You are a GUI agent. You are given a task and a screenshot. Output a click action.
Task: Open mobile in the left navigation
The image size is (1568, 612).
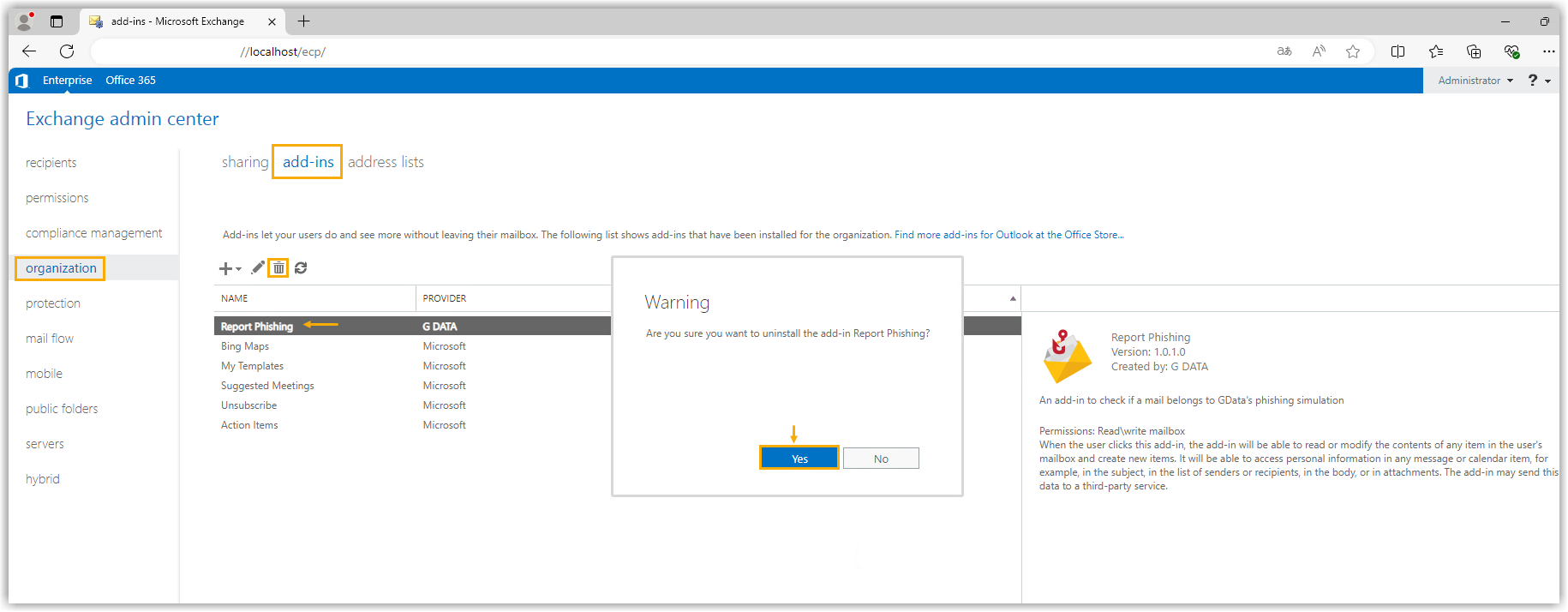tap(45, 374)
